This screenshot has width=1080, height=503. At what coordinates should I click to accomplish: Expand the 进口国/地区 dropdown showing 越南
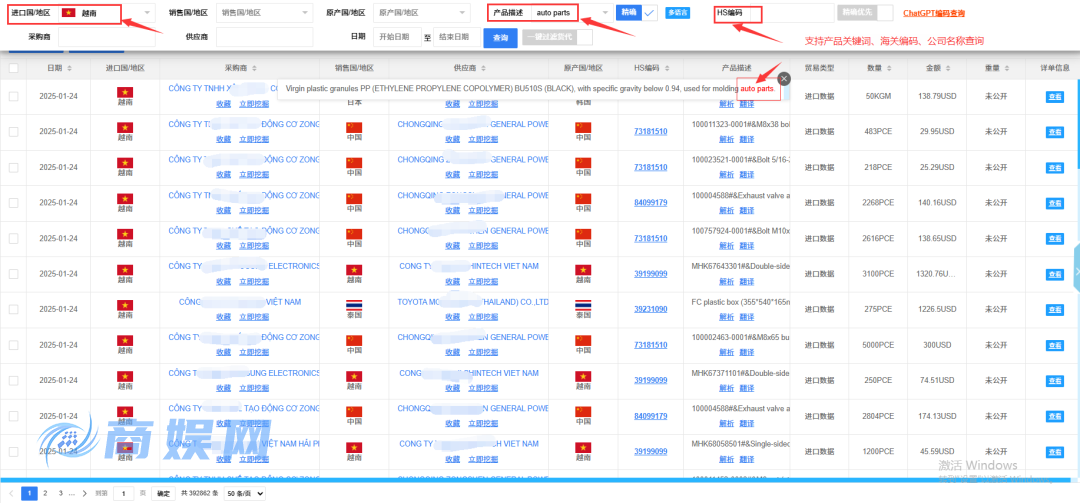(x=148, y=13)
